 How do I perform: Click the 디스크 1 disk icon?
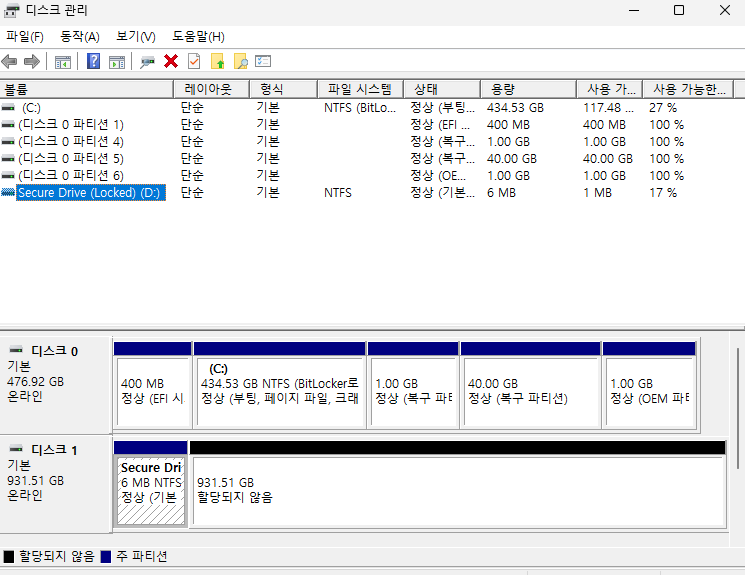pyautogui.click(x=16, y=449)
